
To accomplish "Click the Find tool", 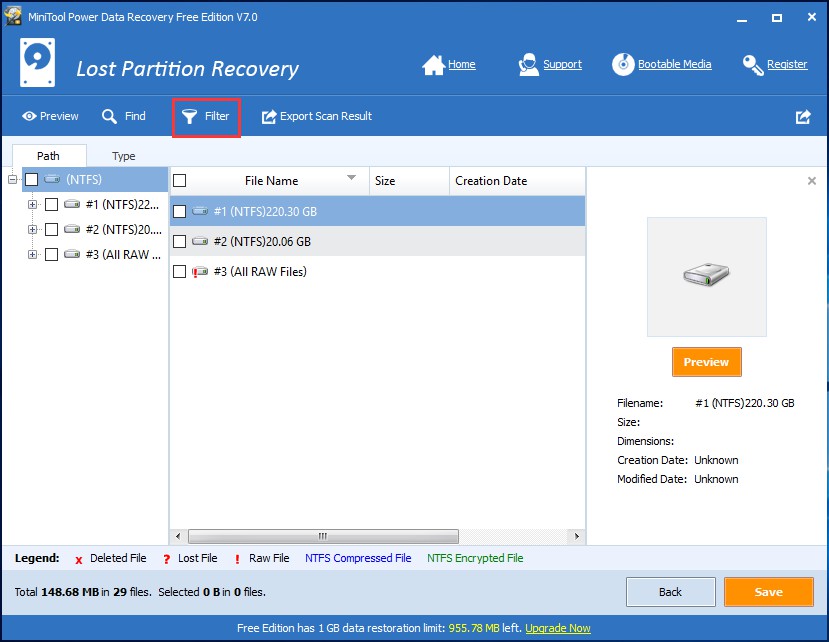I will tap(124, 117).
